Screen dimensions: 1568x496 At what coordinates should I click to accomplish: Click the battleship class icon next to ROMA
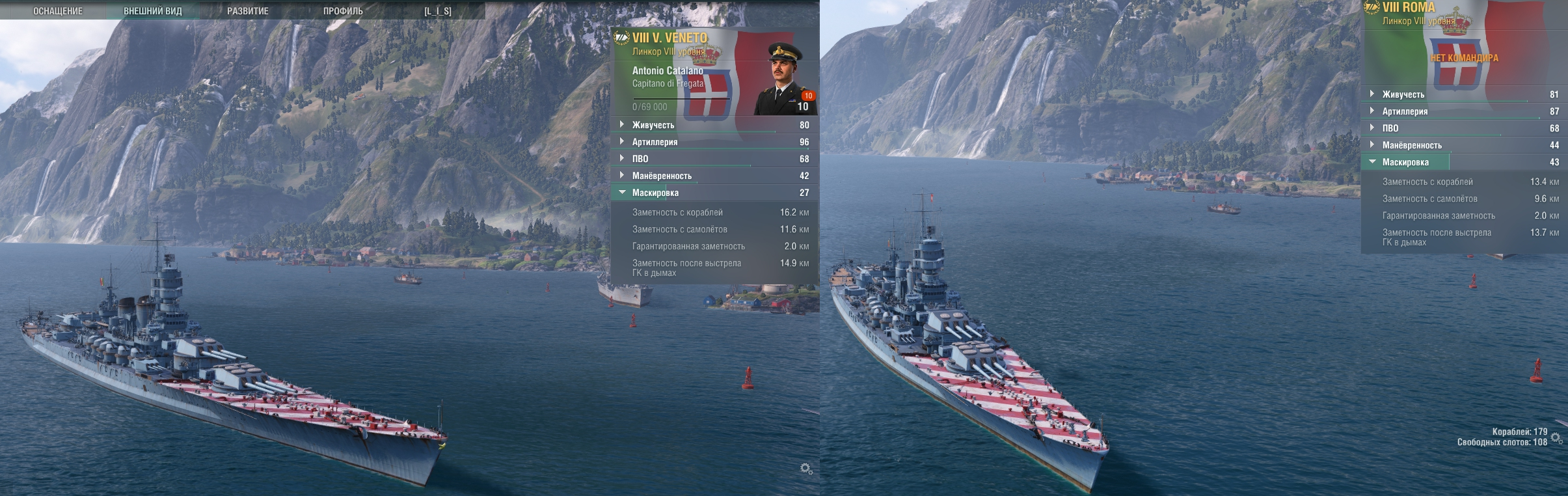coord(1372,7)
